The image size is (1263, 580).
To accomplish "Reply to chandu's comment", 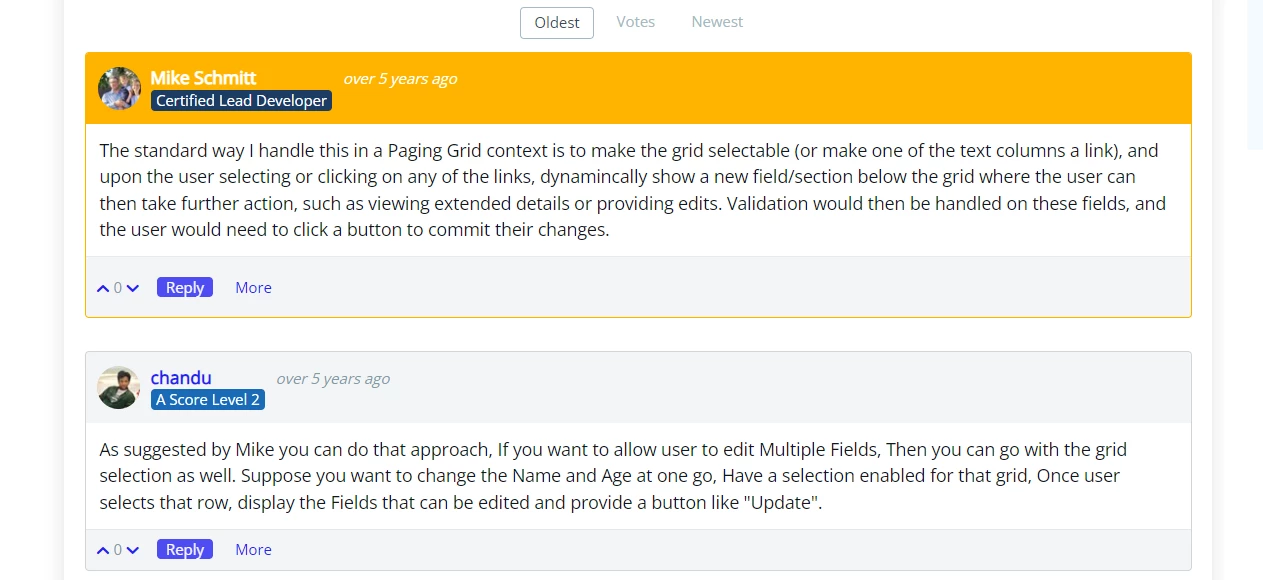I will point(185,550).
